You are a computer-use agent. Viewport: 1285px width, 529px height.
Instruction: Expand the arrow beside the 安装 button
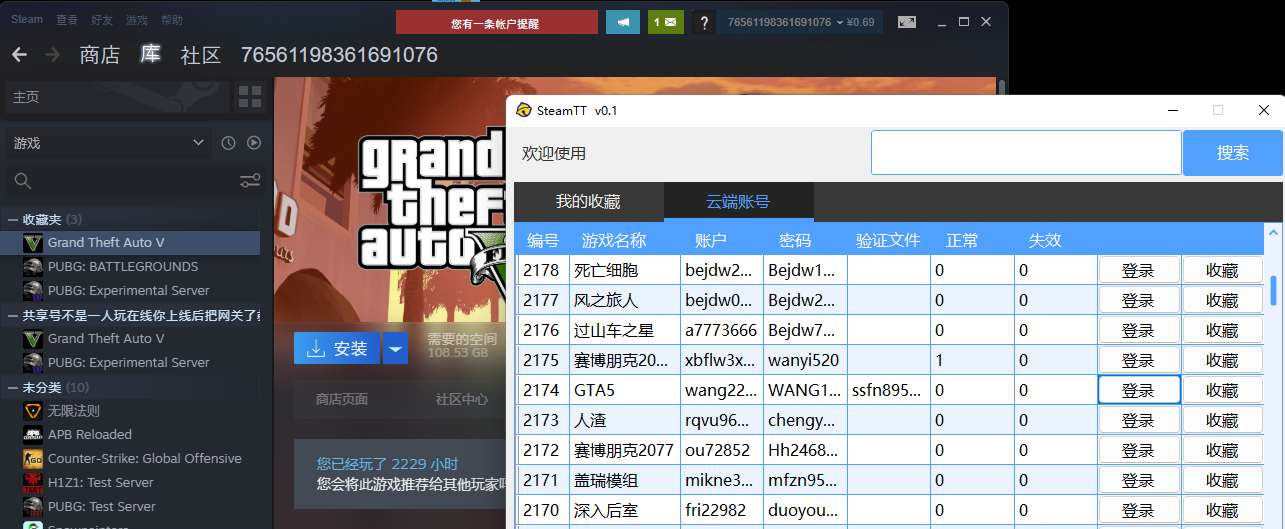tap(396, 349)
